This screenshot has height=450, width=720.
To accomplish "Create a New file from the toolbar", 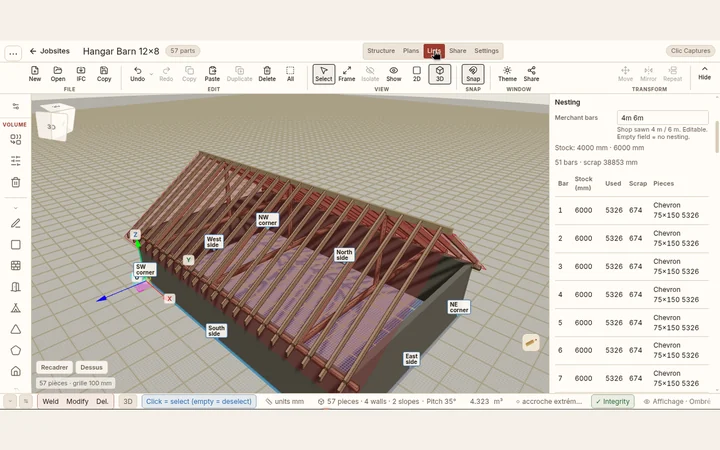I will pos(35,74).
